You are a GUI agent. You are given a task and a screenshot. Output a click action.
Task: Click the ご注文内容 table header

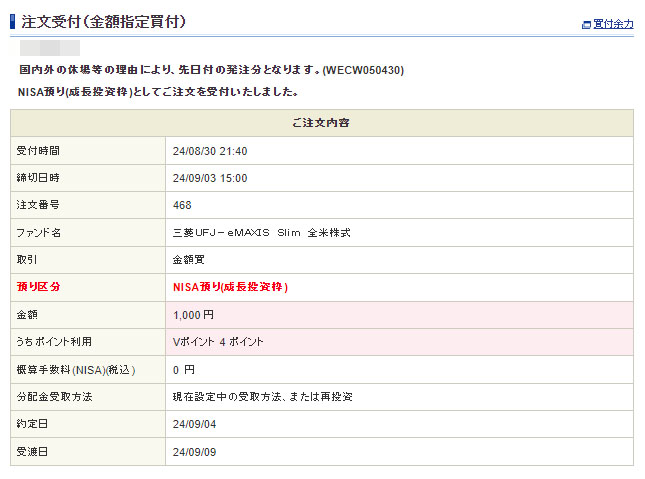tap(321, 123)
